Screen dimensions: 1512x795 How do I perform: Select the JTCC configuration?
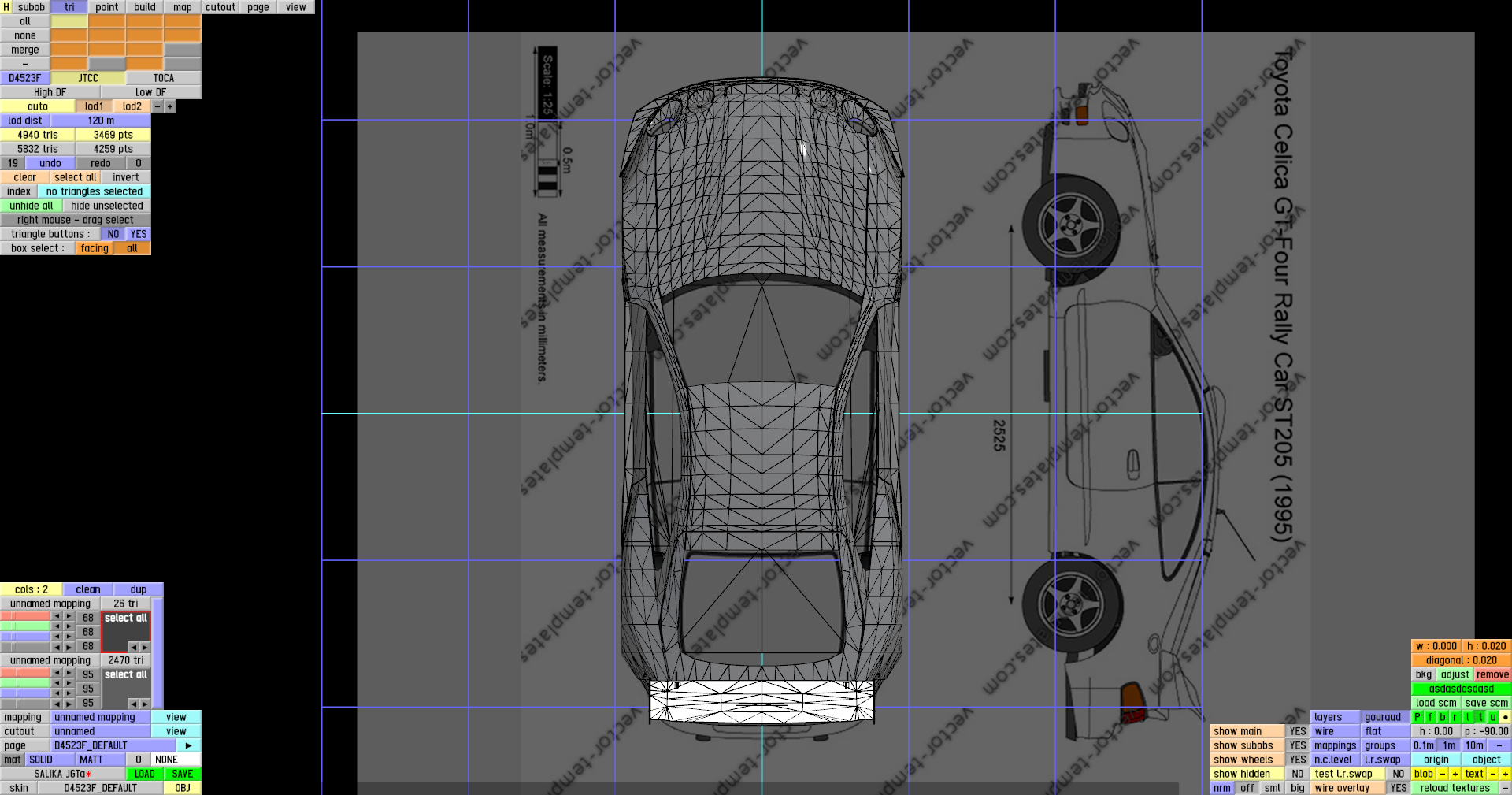tap(88, 78)
